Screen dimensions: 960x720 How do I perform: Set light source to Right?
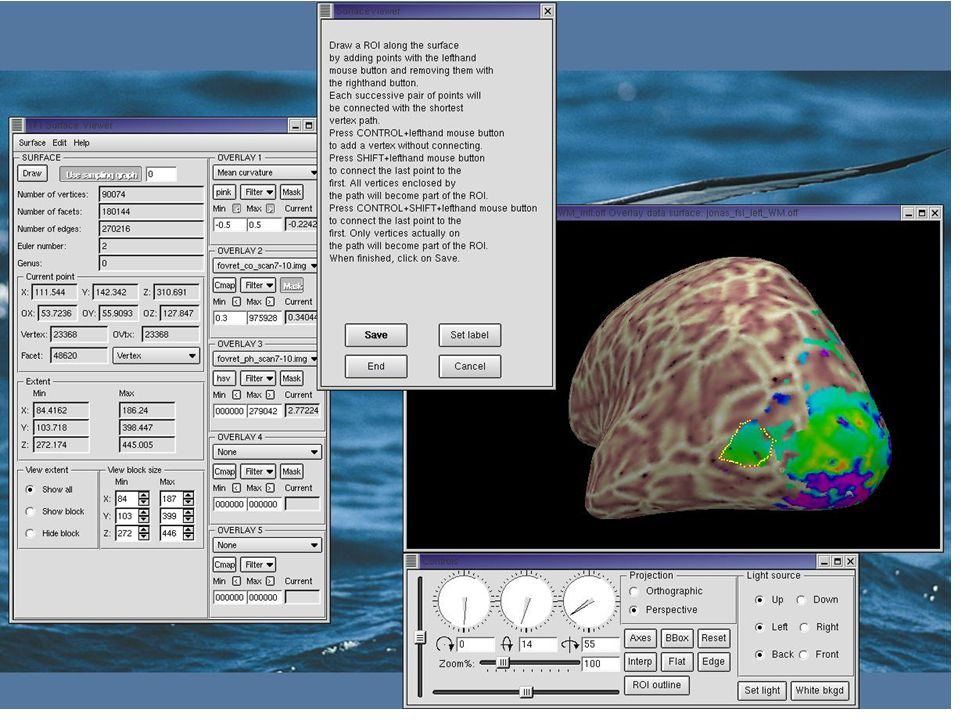click(x=804, y=627)
